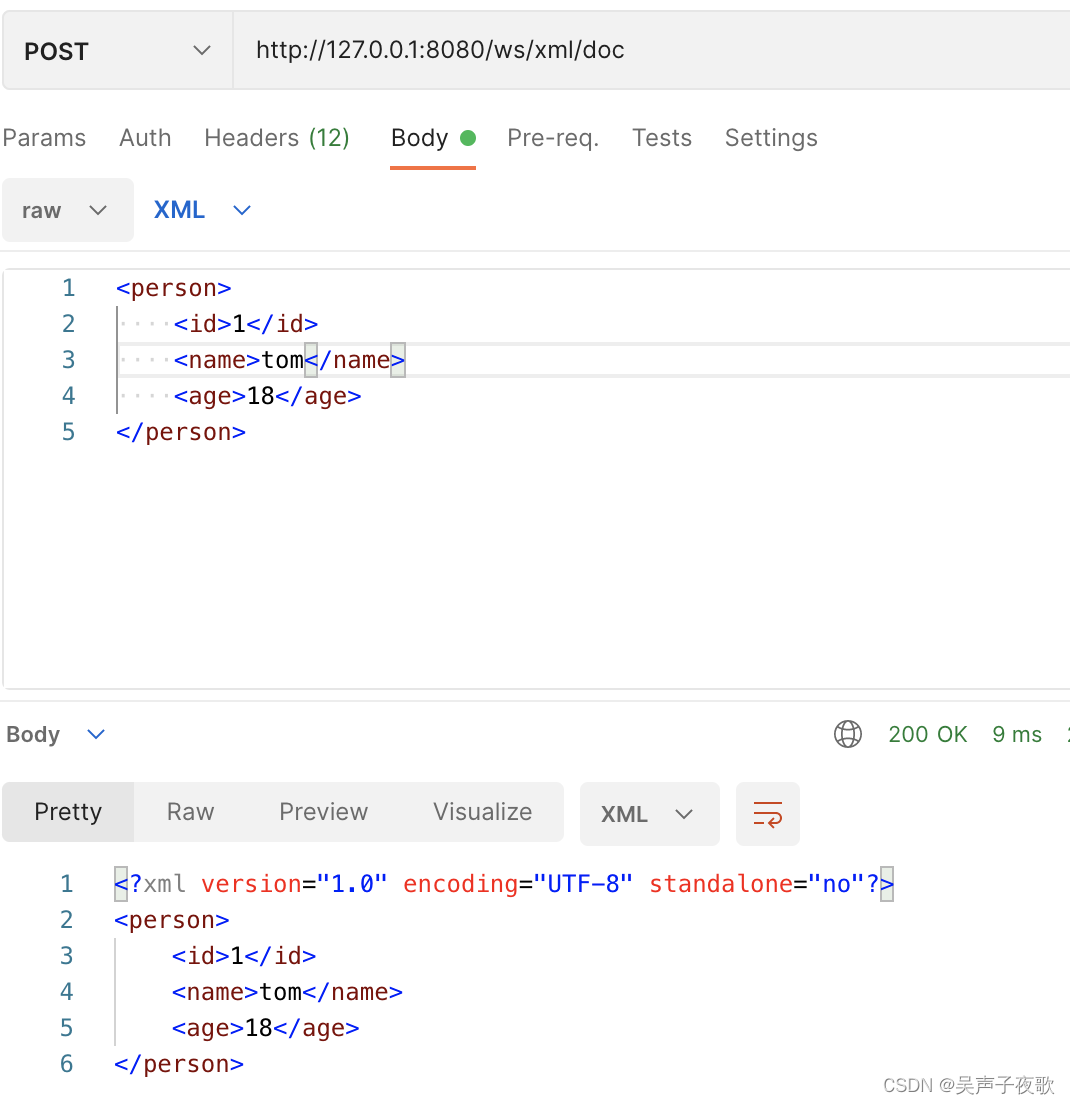Image resolution: width=1070 pixels, height=1104 pixels.
Task: Open the request XML format dropdown
Action: (202, 210)
